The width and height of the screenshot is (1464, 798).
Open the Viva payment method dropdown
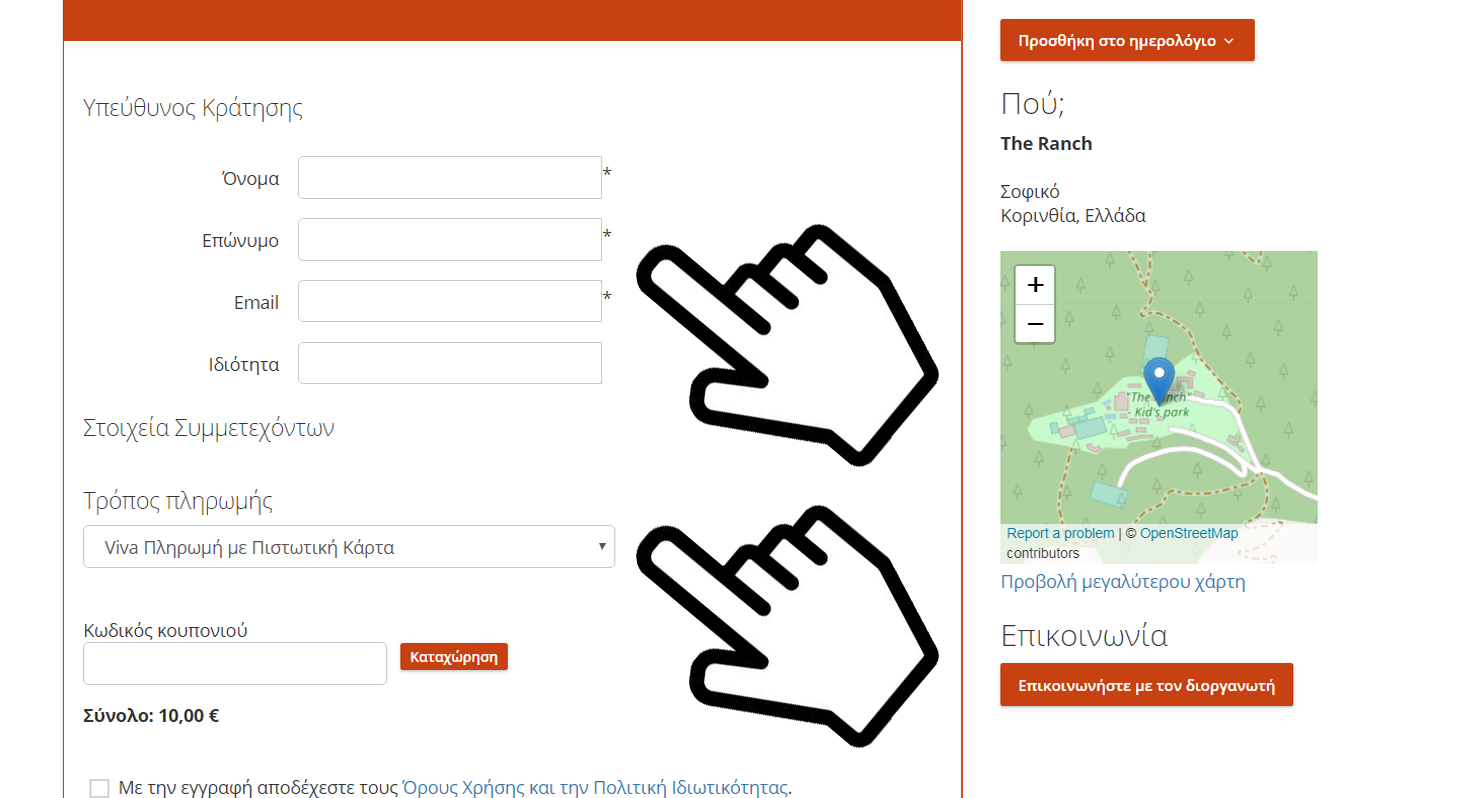tap(349, 547)
